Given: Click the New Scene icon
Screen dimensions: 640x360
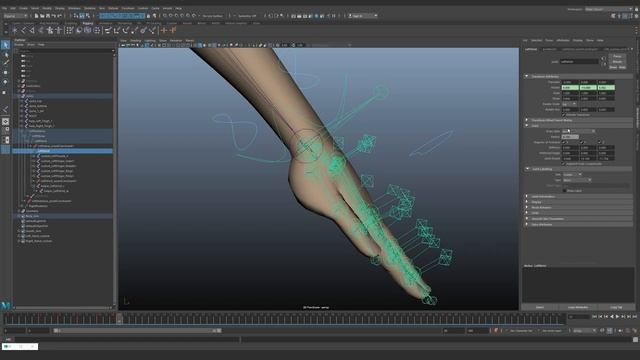Looking at the screenshot, I should (x=36, y=16).
